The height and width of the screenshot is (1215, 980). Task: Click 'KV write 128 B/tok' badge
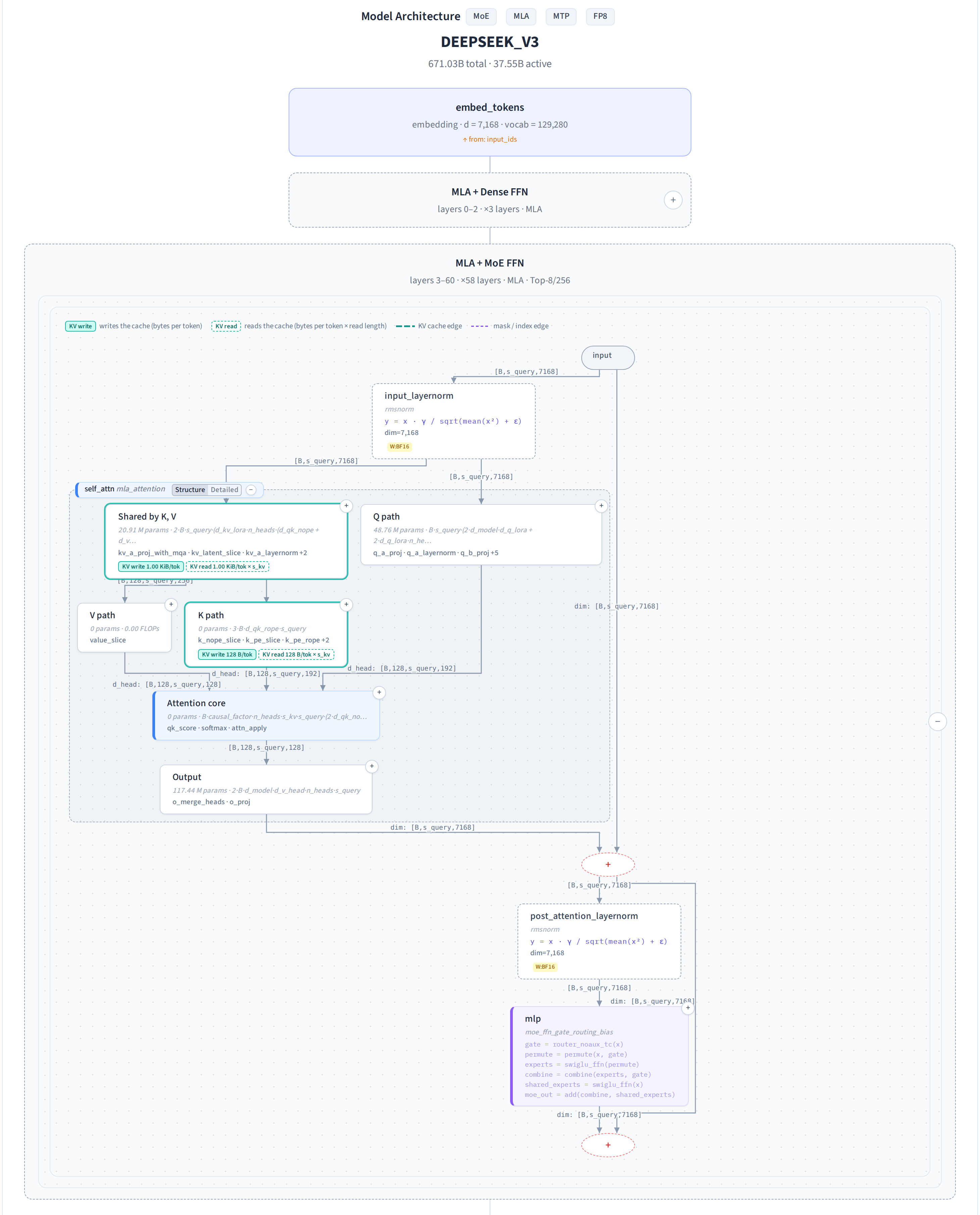pos(227,654)
